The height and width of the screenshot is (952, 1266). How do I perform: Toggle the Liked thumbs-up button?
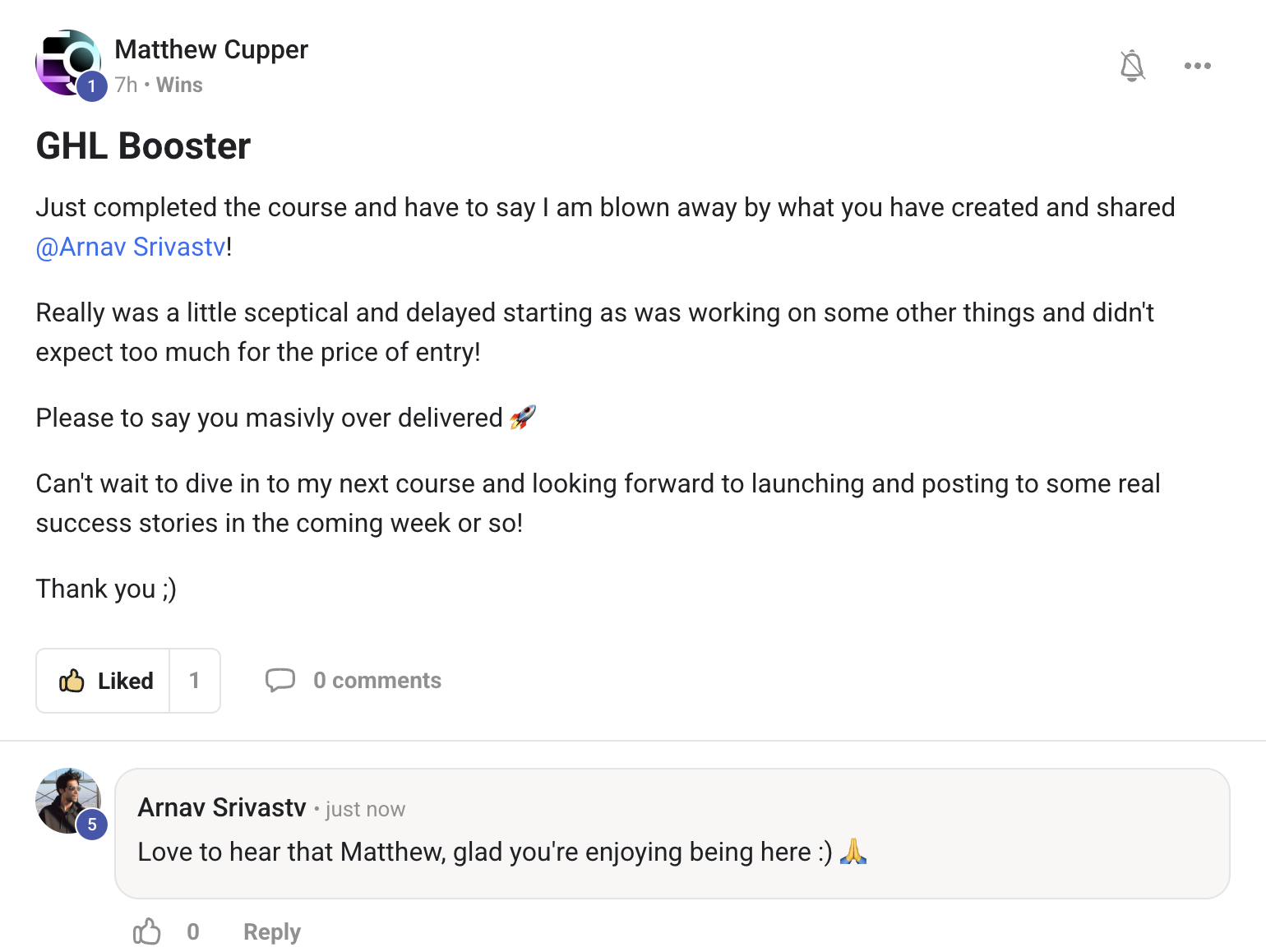[104, 681]
